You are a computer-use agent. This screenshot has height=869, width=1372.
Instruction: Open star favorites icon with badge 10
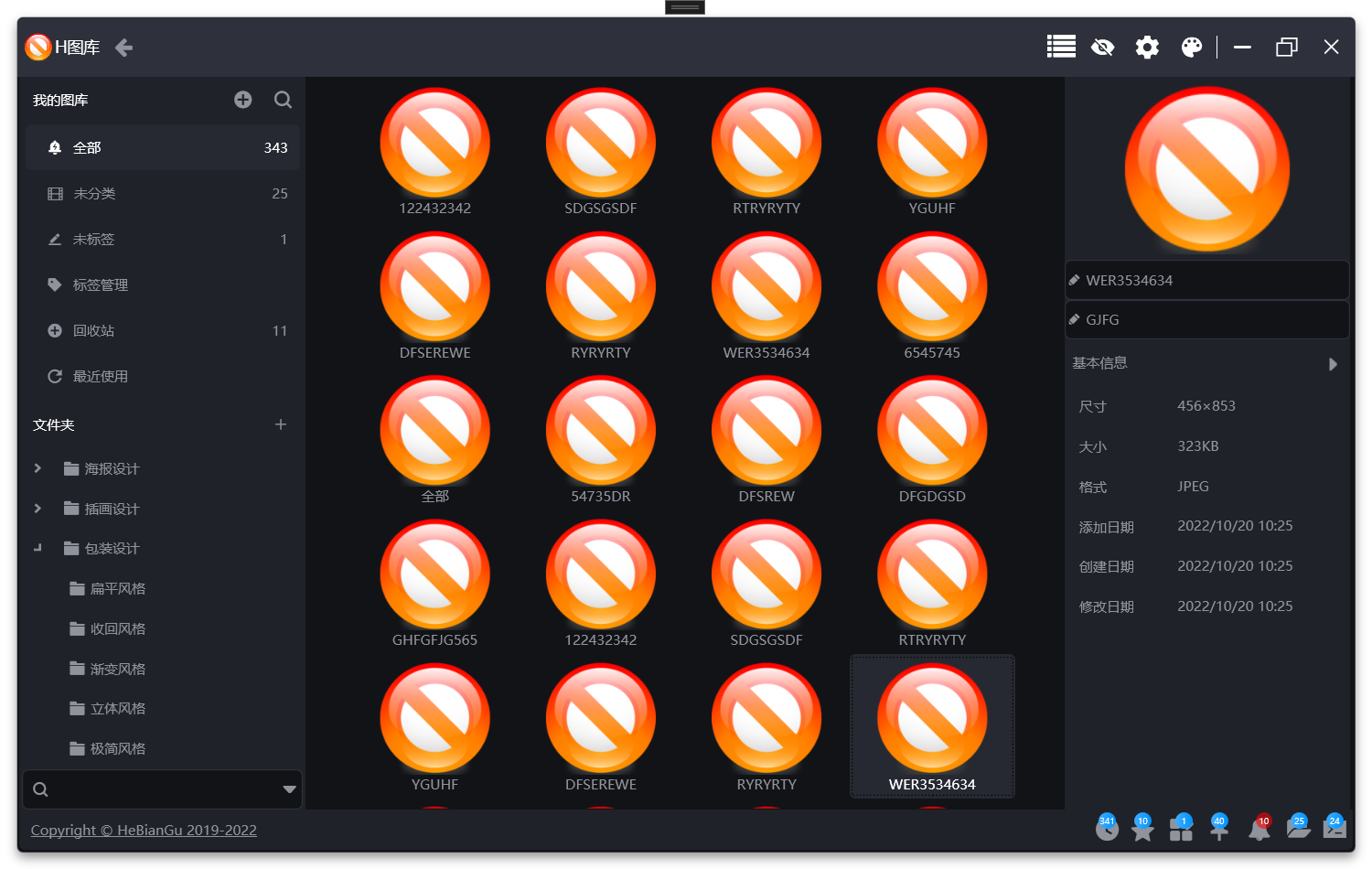(1142, 828)
